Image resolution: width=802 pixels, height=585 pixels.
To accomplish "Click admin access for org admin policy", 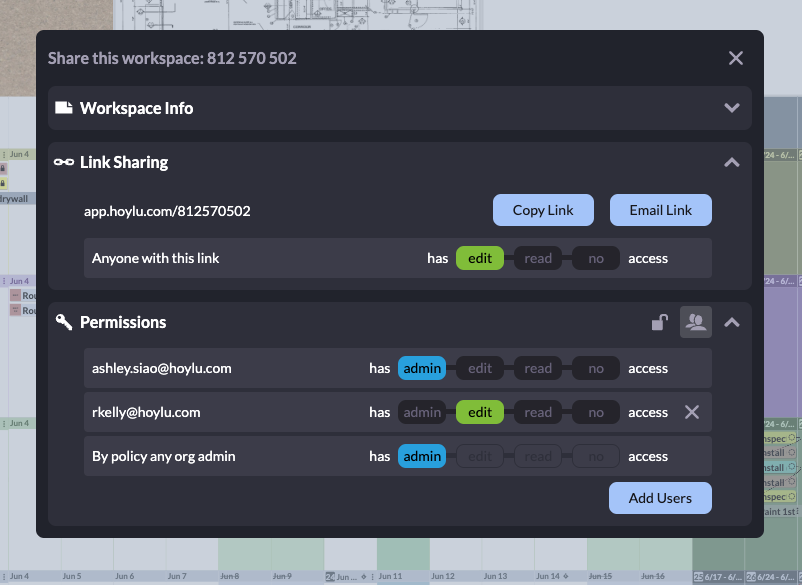I will [x=422, y=456].
